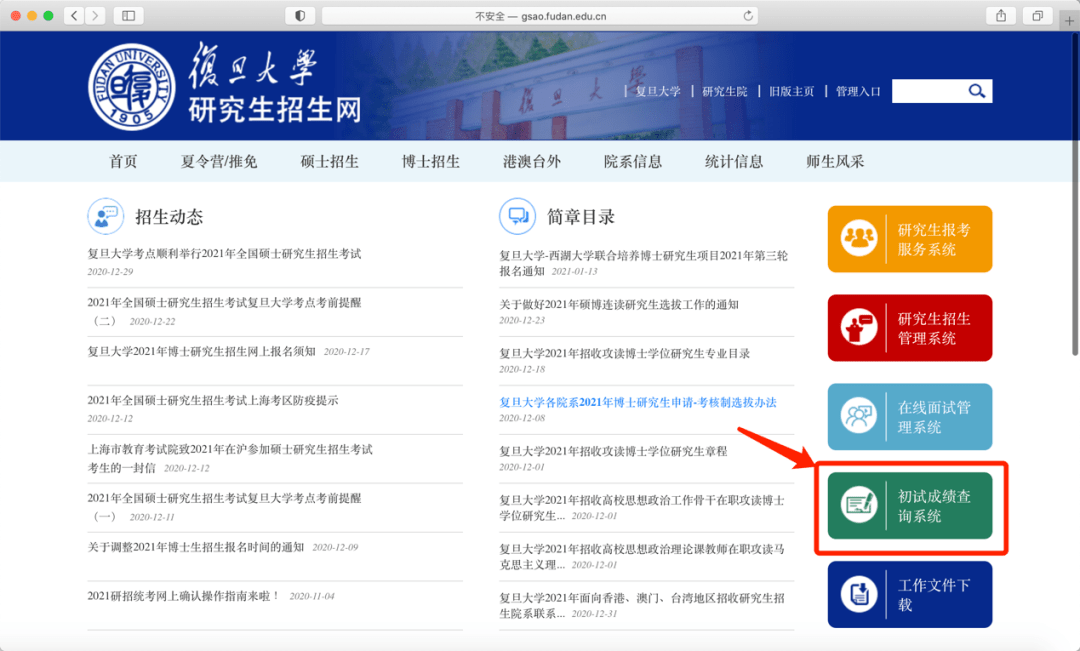Follow the 管理入口 header link
This screenshot has width=1080, height=651.
(858, 91)
